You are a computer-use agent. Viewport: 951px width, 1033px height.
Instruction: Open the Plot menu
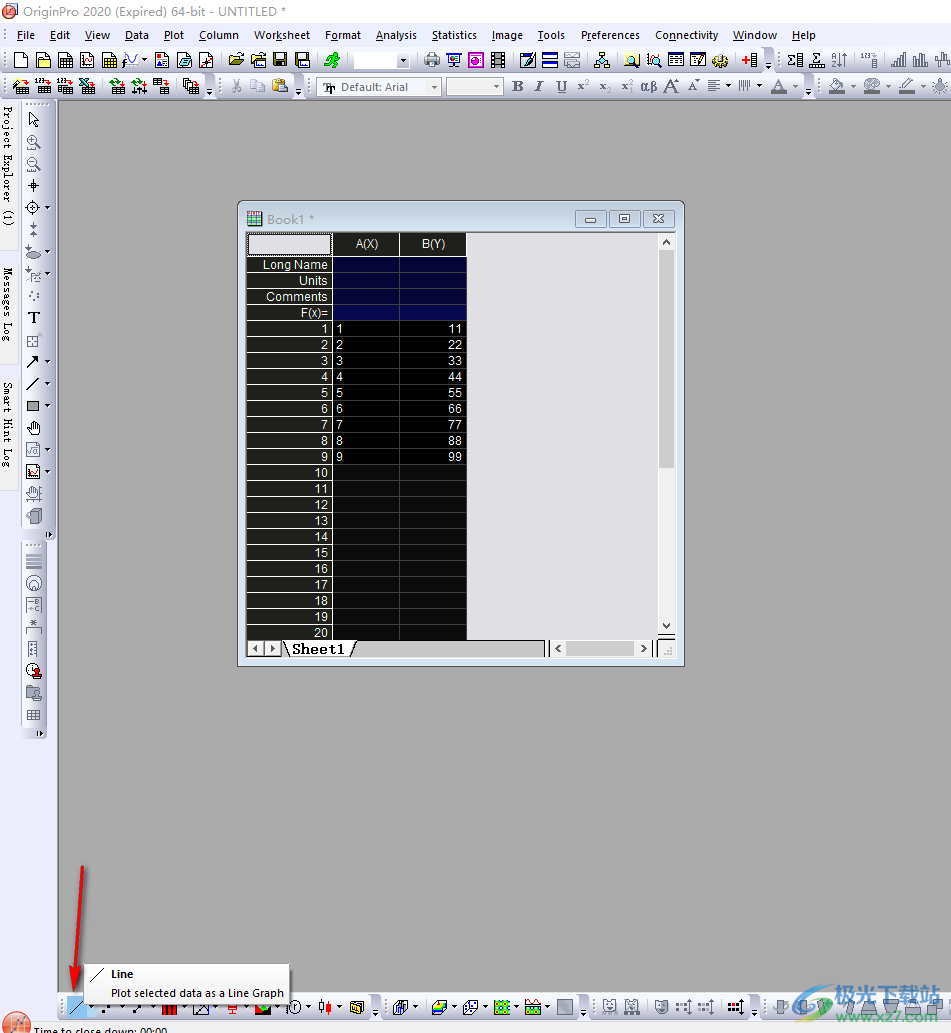(x=174, y=35)
